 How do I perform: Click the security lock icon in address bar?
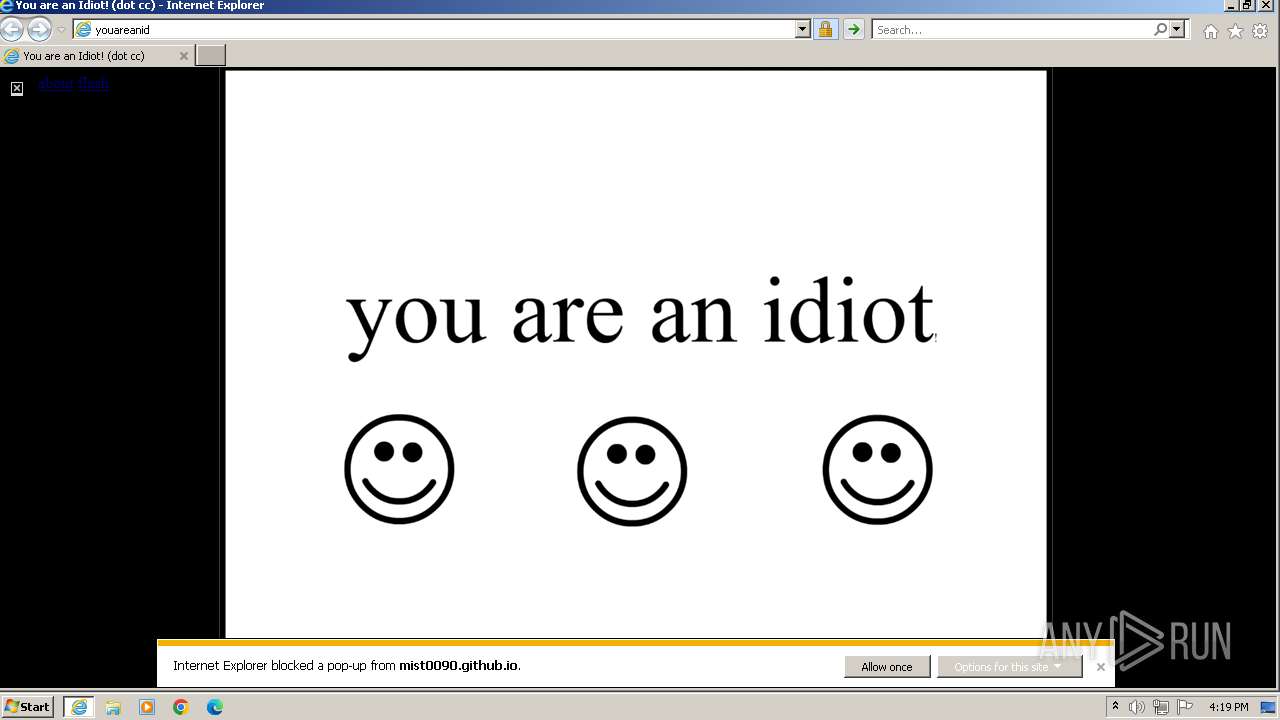[825, 30]
